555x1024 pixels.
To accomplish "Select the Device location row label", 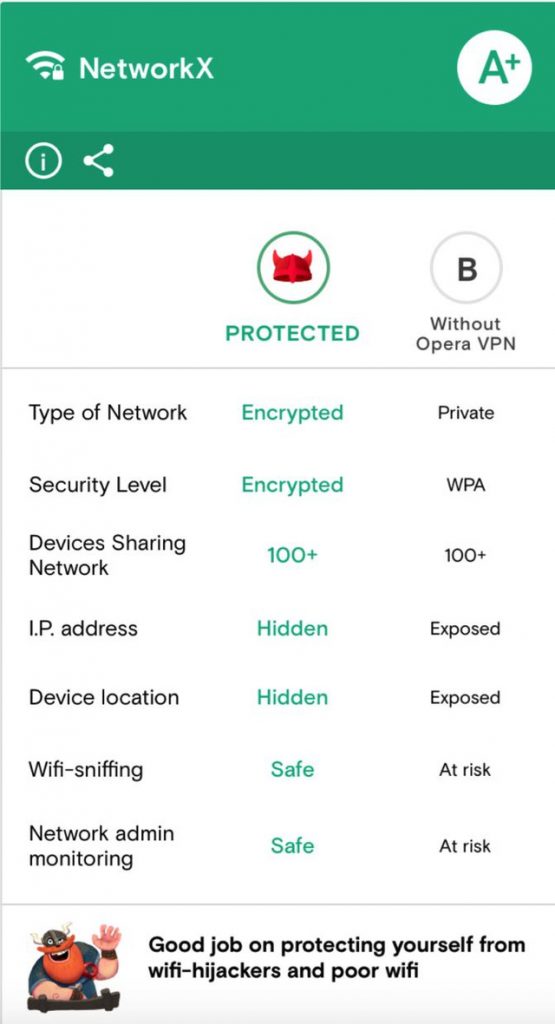I will [104, 697].
